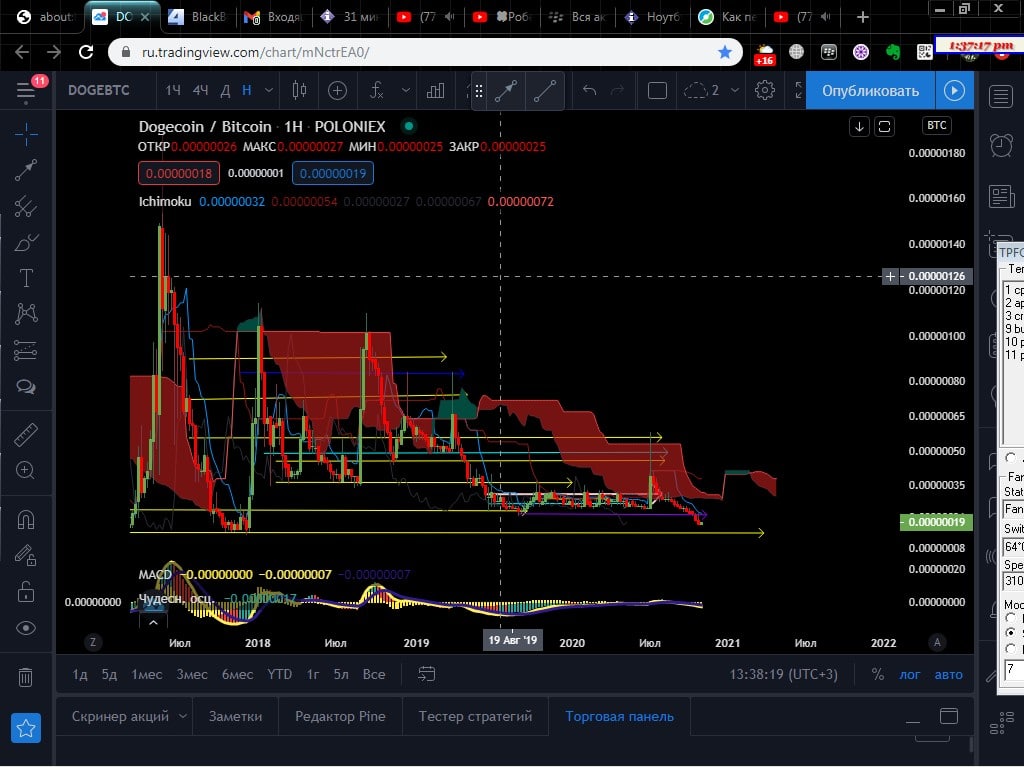Toggle percent scale
The image size is (1024, 768).
(x=878, y=675)
